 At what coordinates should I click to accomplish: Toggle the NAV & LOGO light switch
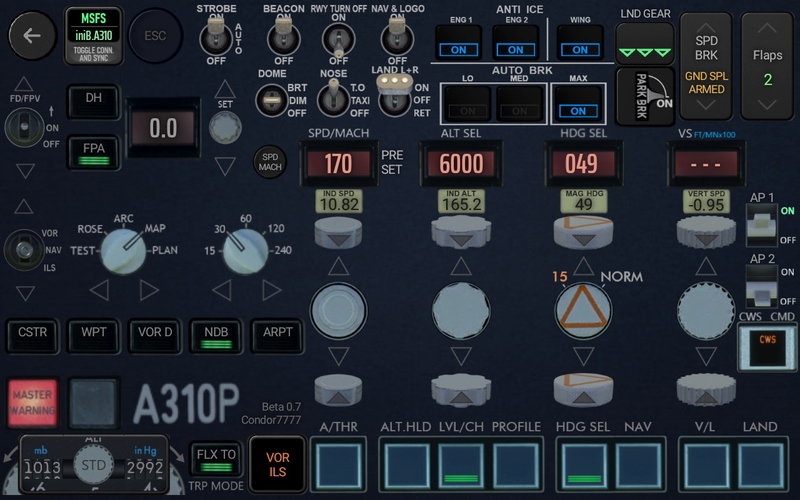(397, 37)
